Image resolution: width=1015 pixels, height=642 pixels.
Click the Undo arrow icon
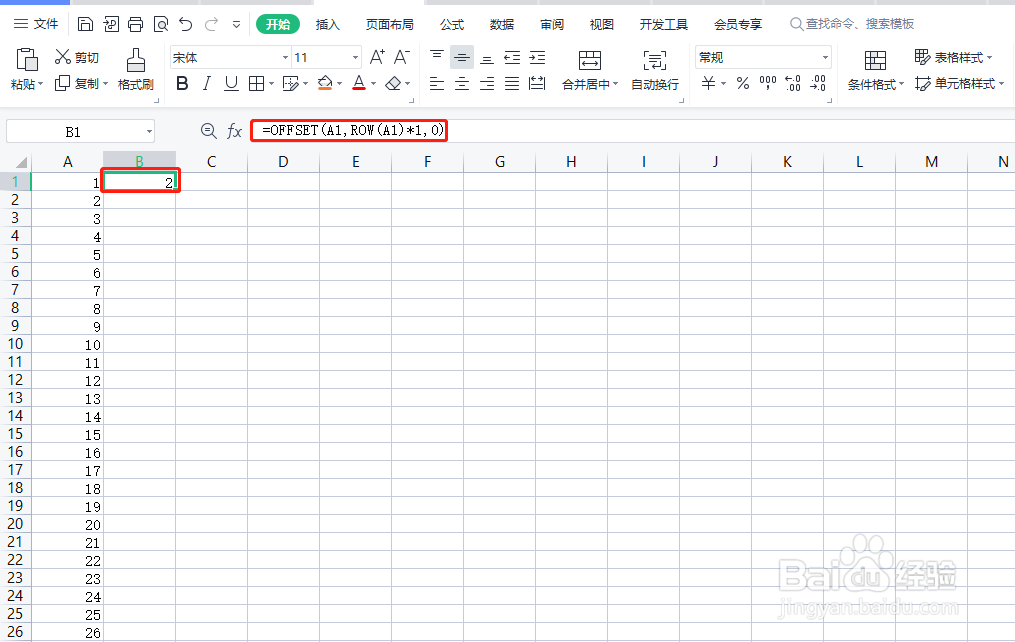pos(186,22)
